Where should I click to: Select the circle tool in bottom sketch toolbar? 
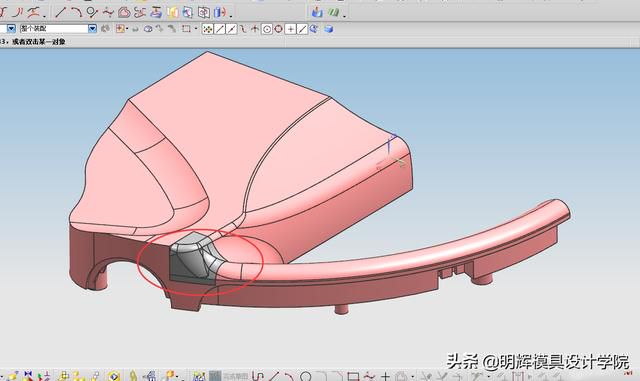coord(305,376)
